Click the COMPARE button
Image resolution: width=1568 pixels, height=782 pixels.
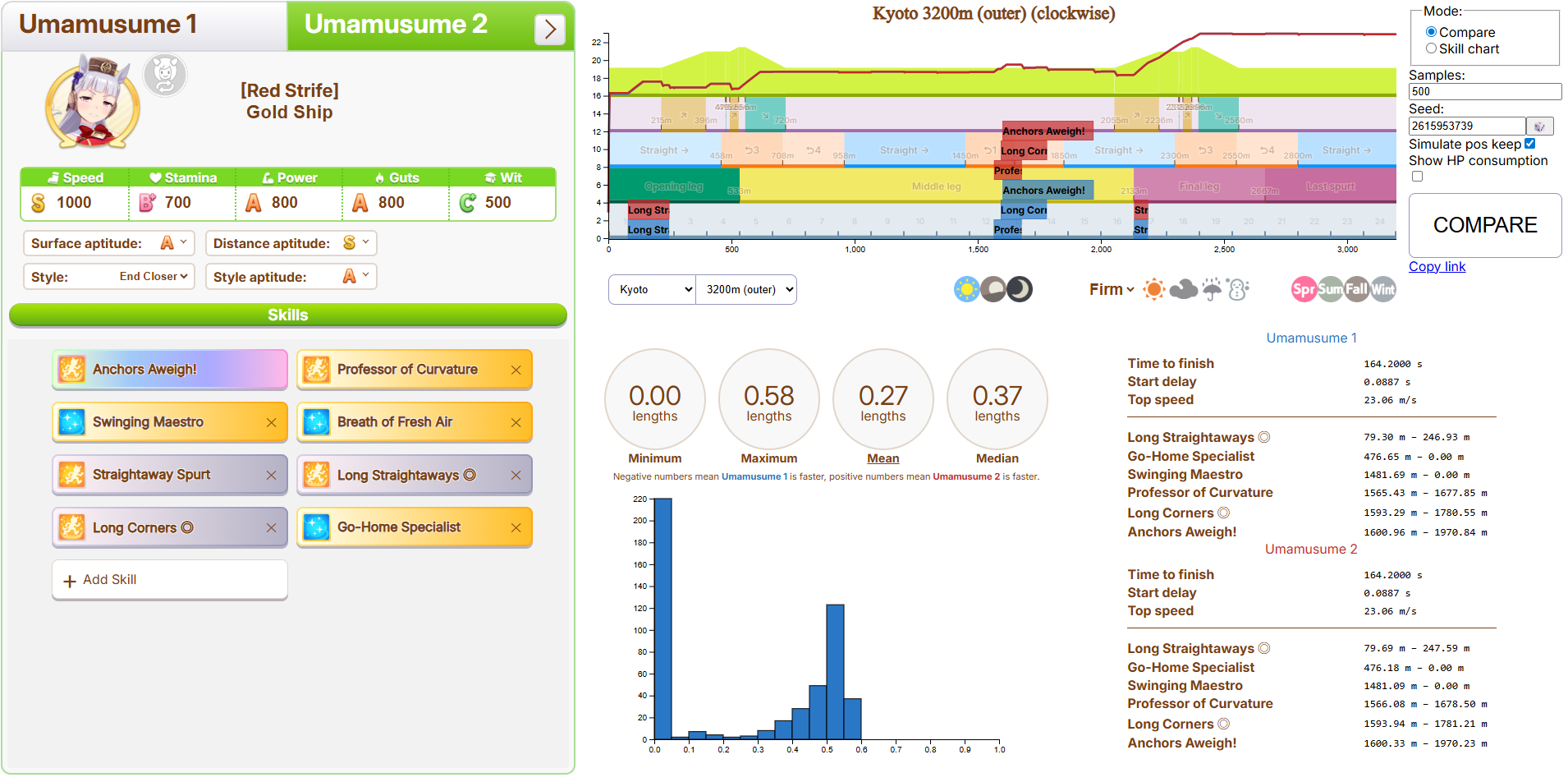[x=1485, y=225]
